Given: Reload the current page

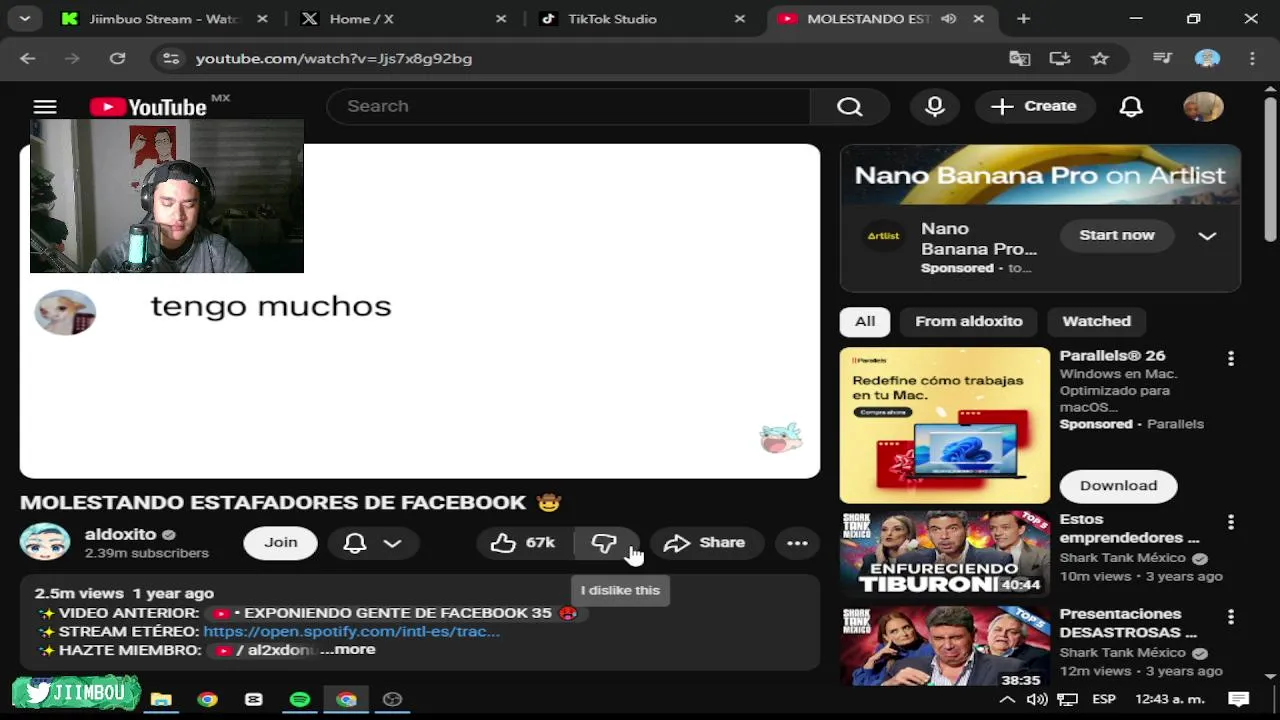Looking at the screenshot, I should 117,58.
